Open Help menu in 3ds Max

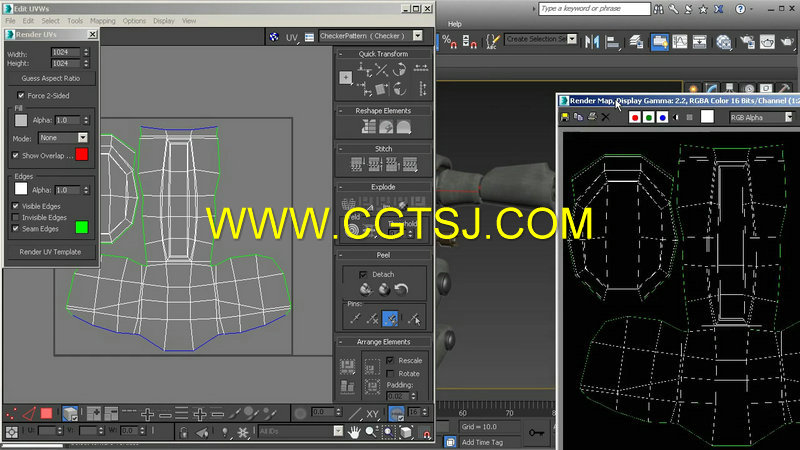pos(455,24)
